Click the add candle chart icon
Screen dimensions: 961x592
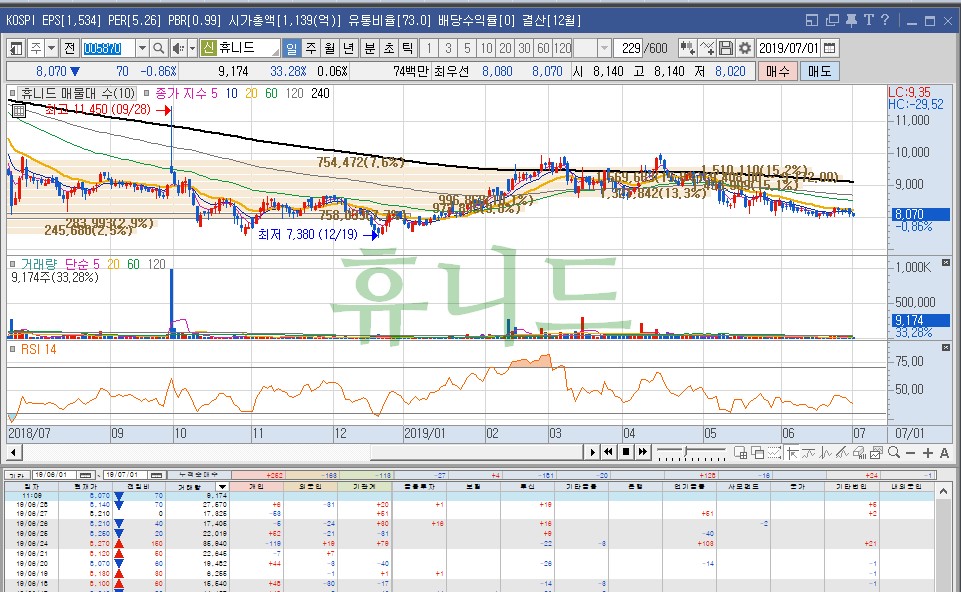coord(687,48)
